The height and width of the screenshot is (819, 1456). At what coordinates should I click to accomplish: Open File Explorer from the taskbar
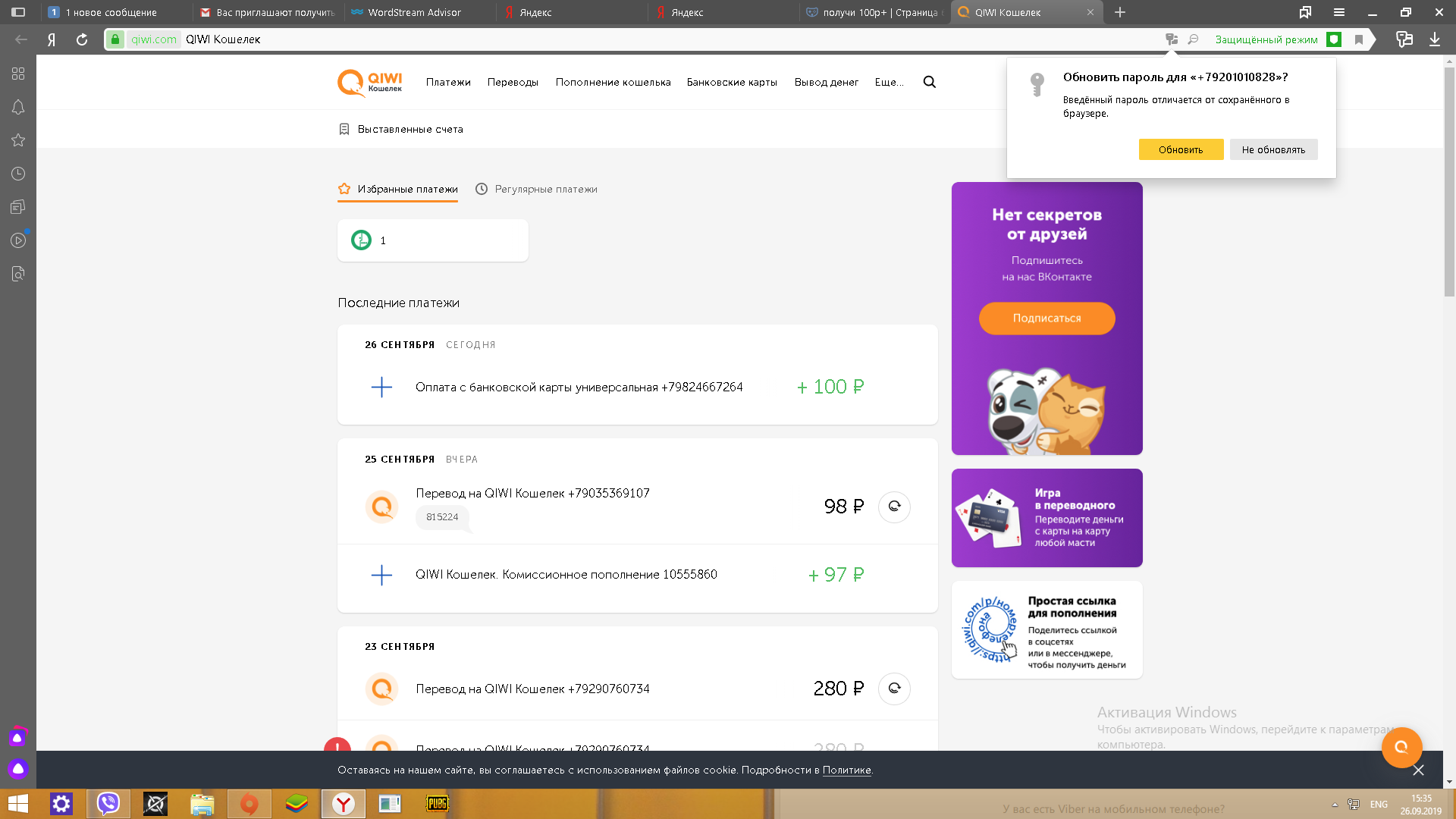[202, 803]
